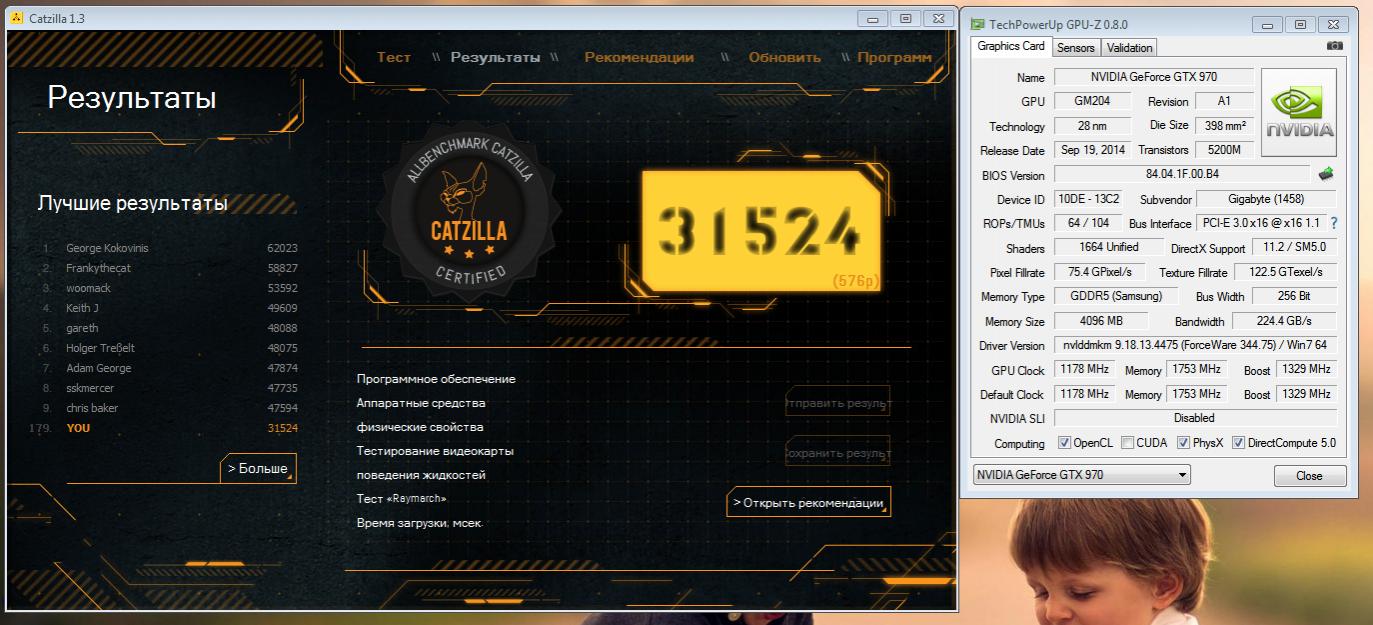Toggle the OpenCL checkbox
The height and width of the screenshot is (625, 1373).
coord(1065,443)
